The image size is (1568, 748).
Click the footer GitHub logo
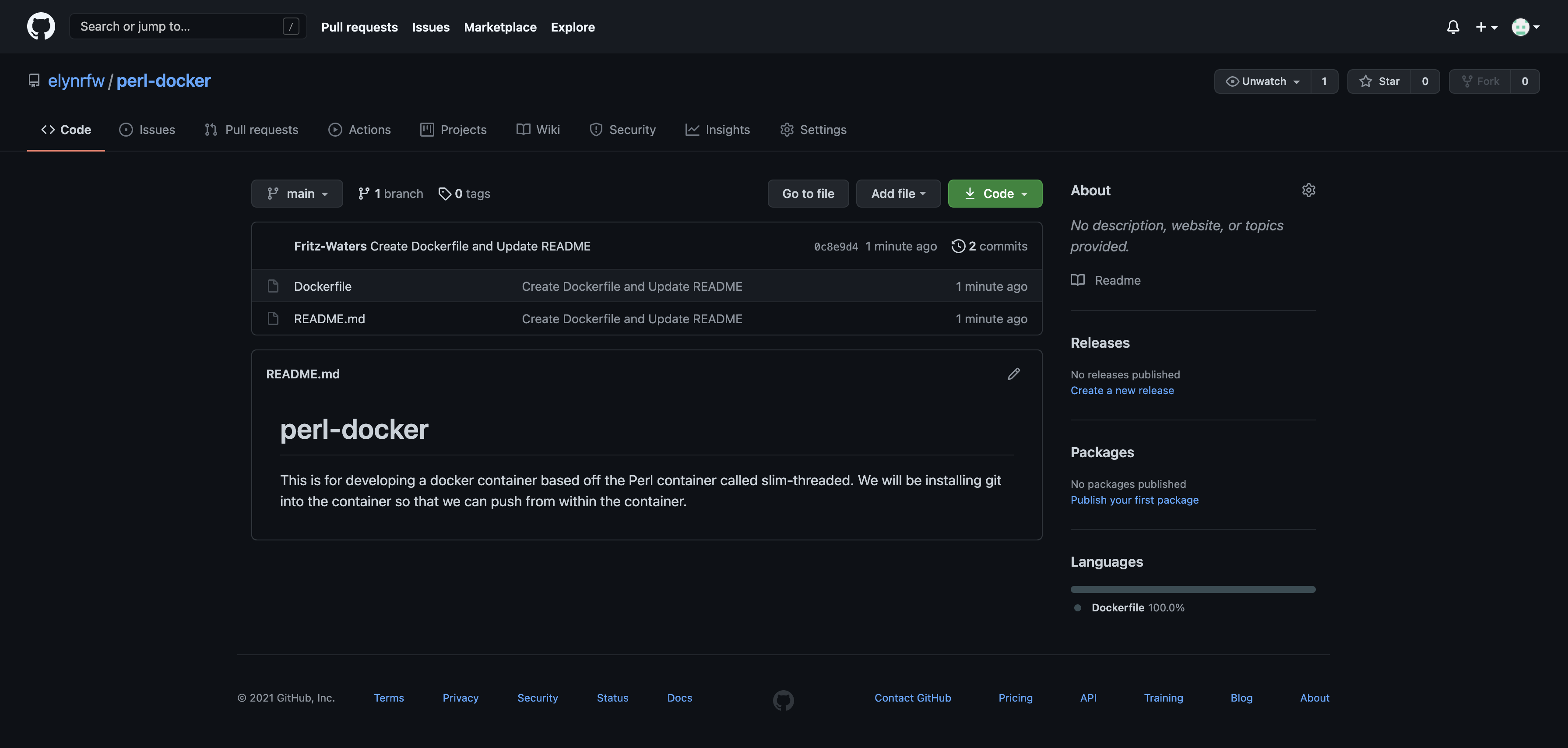(784, 700)
